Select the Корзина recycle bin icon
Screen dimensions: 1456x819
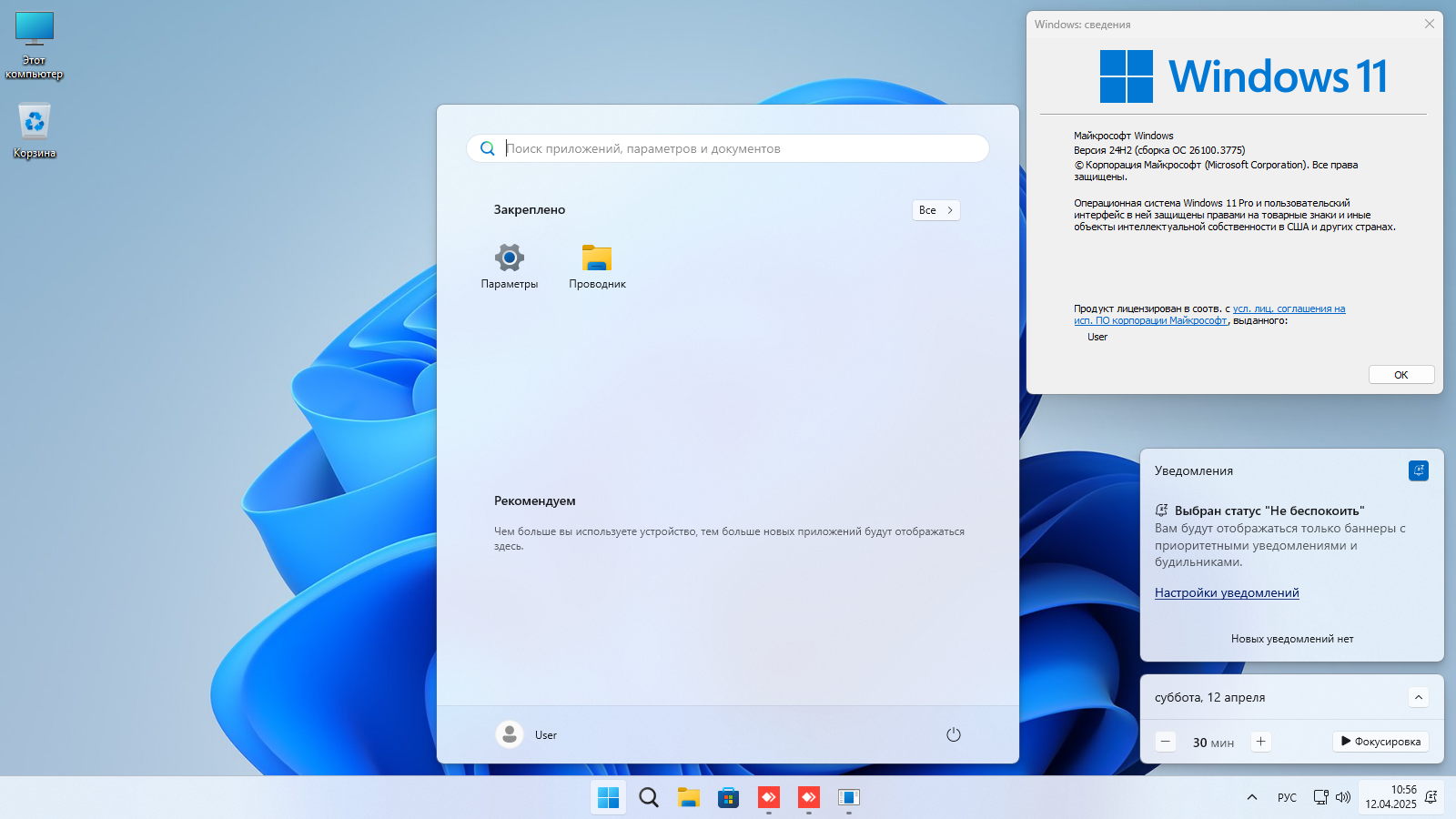35,130
